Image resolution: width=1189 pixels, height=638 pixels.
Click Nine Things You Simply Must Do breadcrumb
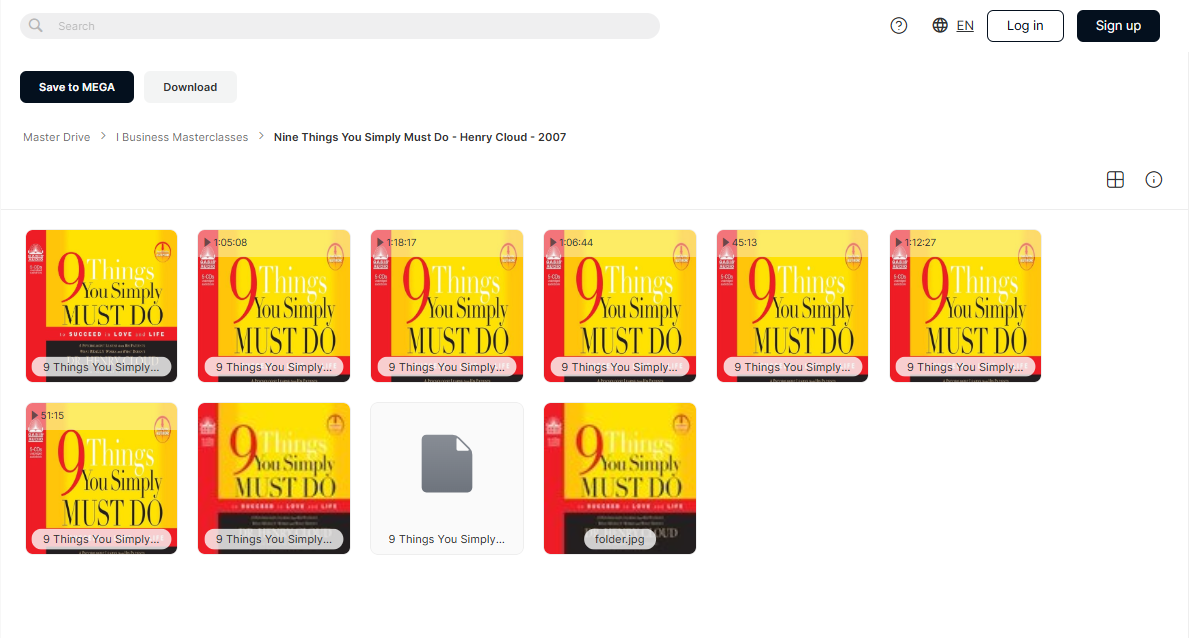coord(420,137)
